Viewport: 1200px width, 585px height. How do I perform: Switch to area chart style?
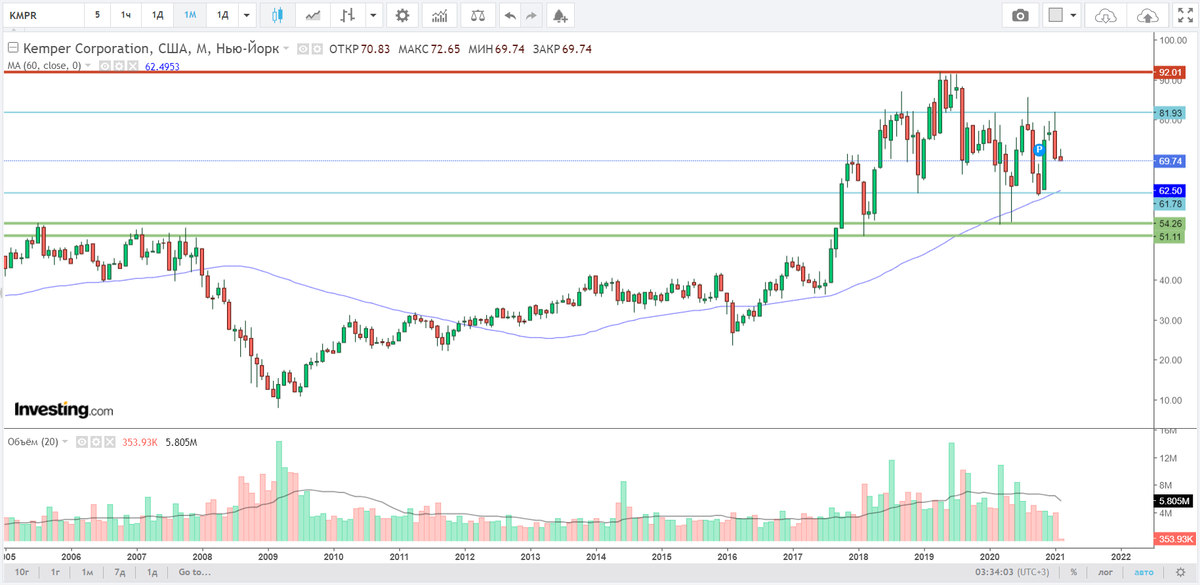pos(314,15)
